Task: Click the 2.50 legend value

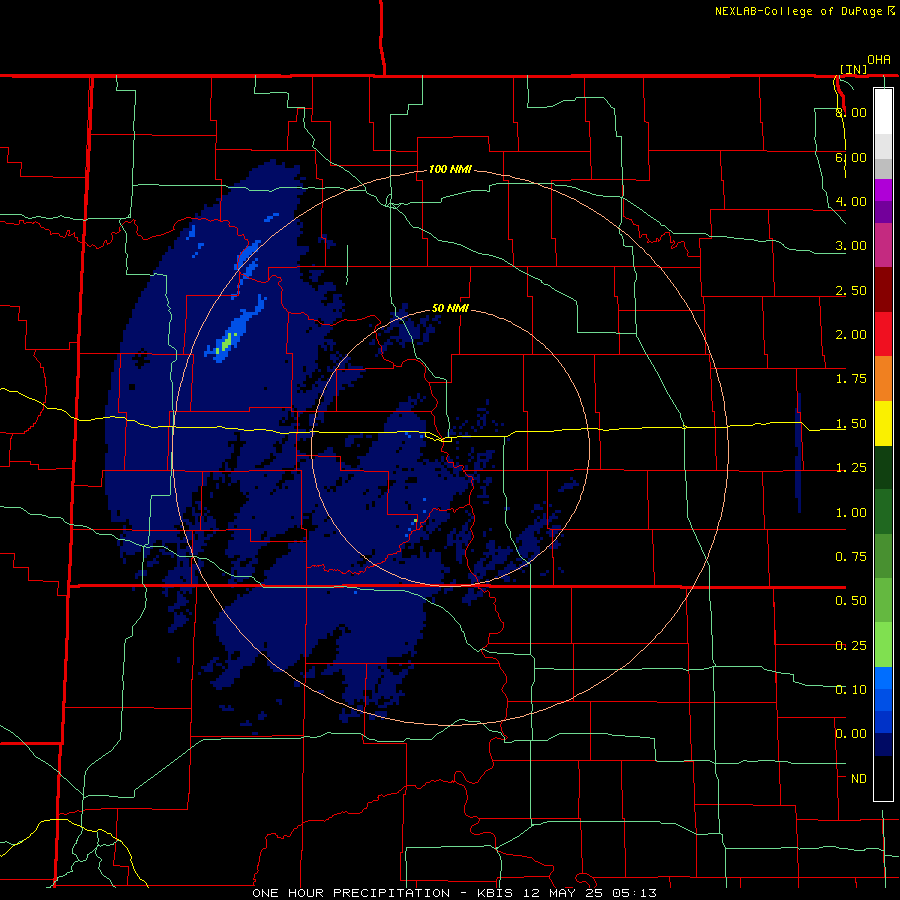Action: pos(851,290)
